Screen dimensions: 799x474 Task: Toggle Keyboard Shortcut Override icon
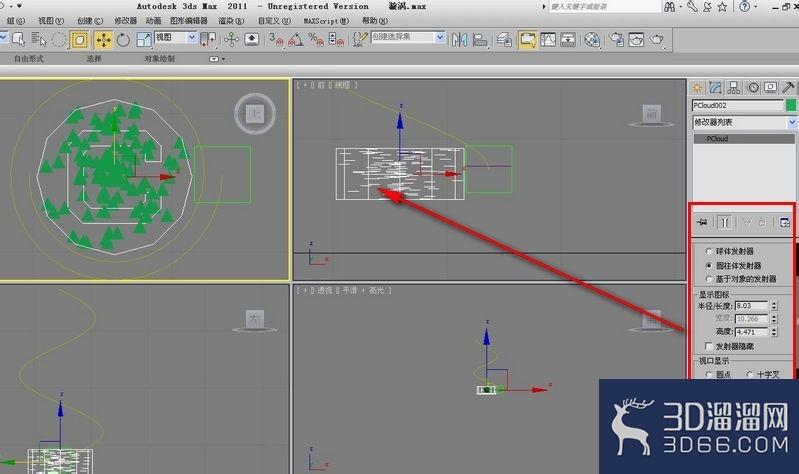[252, 39]
